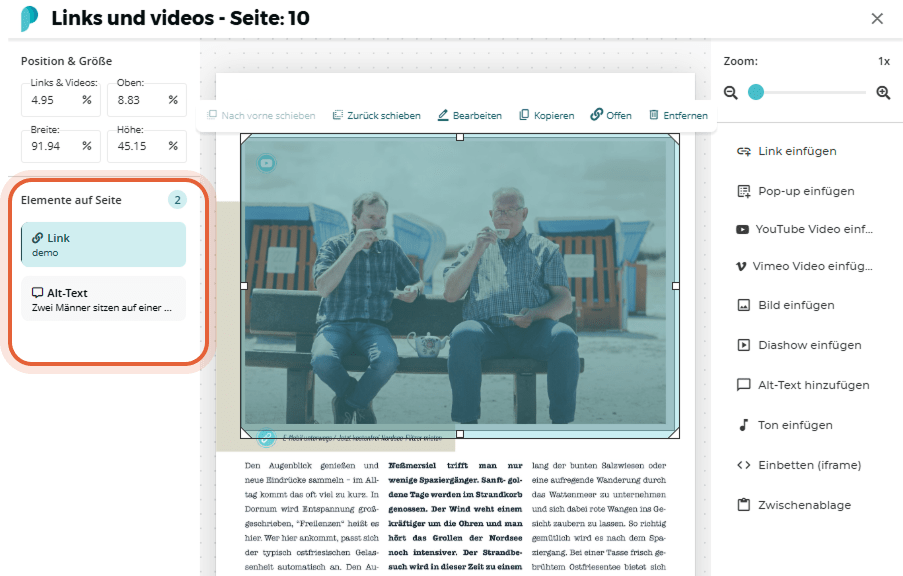Screen dimensions: 903x576
Task: Move the zoom slider handle
Action: tap(756, 92)
